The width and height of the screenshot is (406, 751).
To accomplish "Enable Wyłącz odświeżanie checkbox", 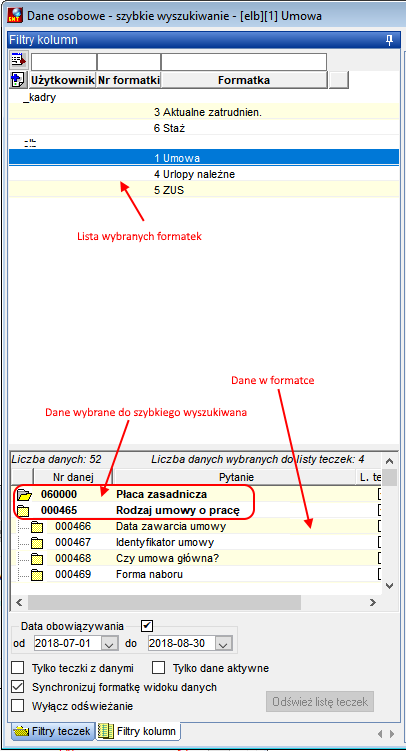I will [x=18, y=706].
